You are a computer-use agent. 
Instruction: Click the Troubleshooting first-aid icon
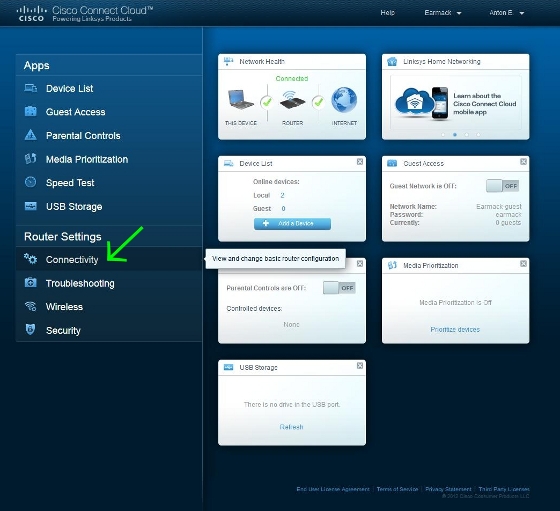pyautogui.click(x=31, y=282)
